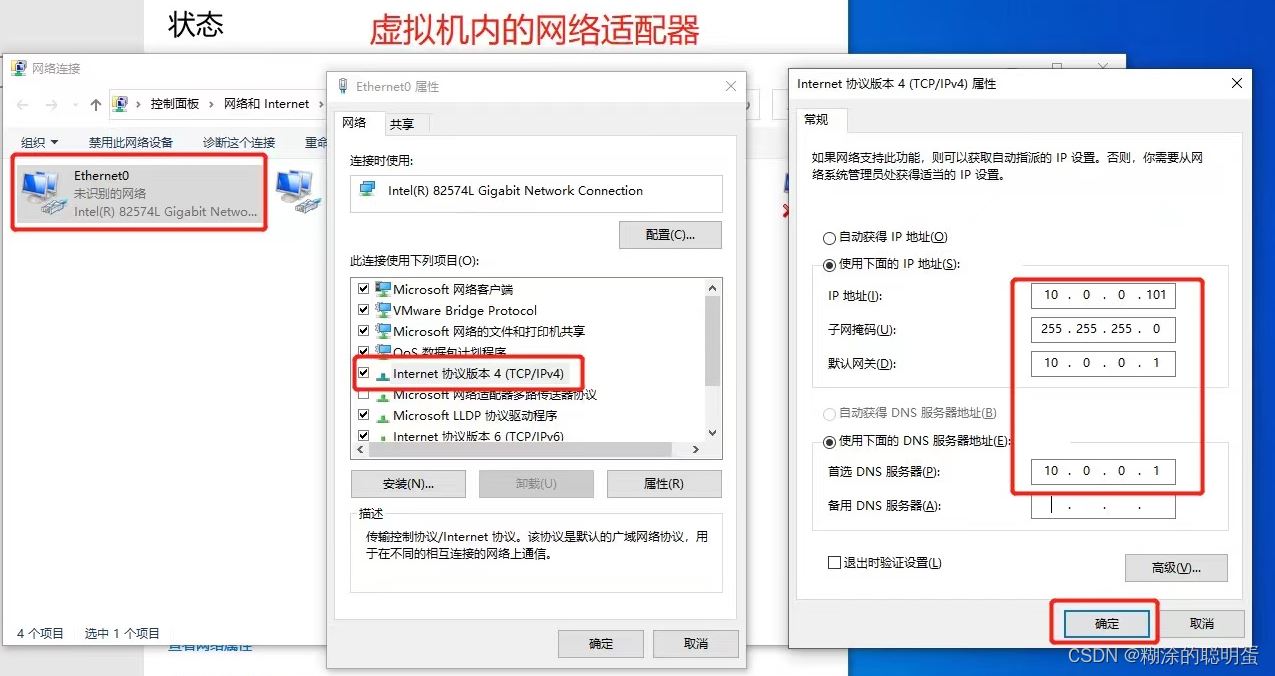Click the back arrow in Network Connections

[x=23, y=104]
